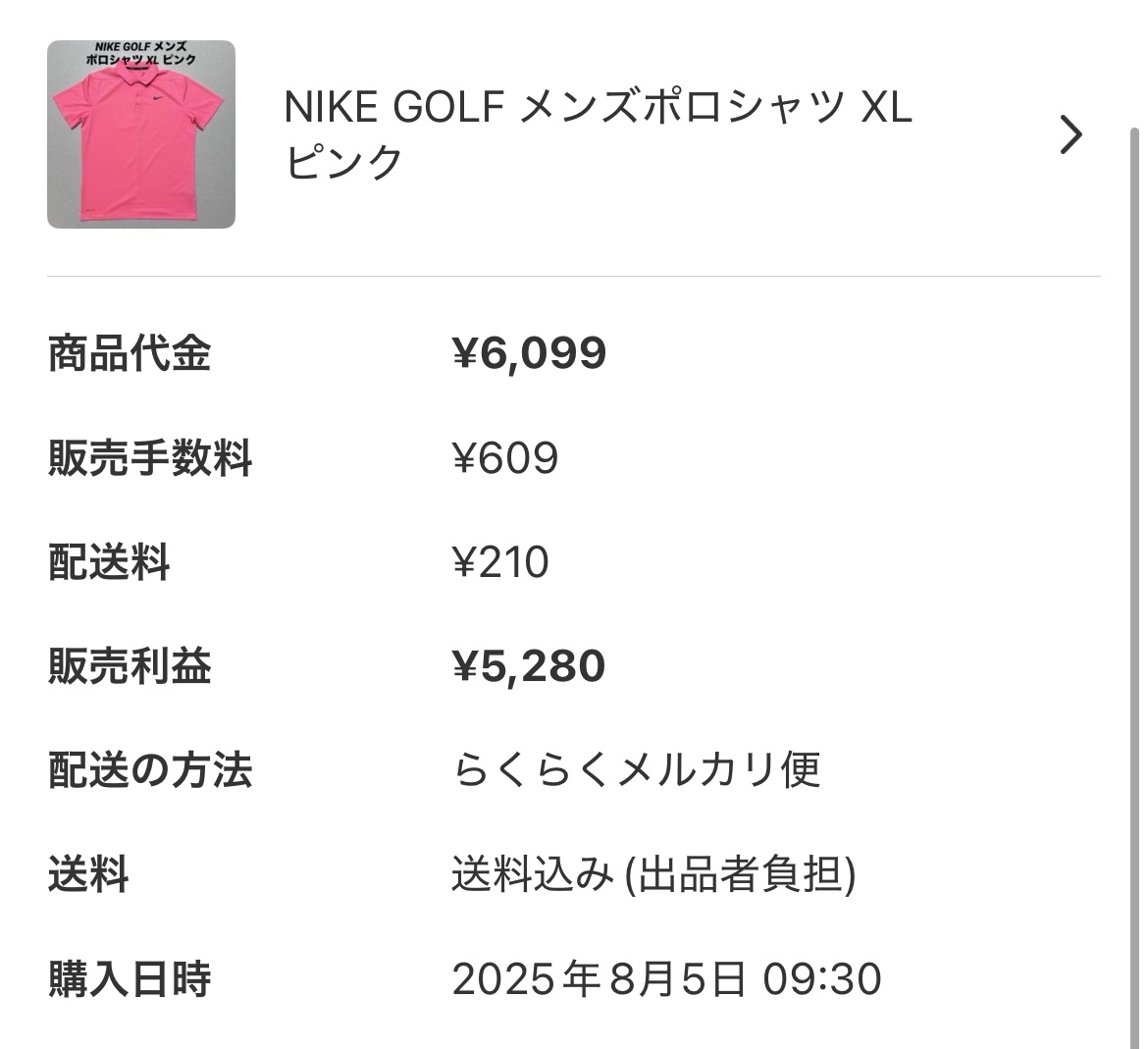Click the ピンク color text in the title
The height and width of the screenshot is (1049, 1148).
pos(344,162)
